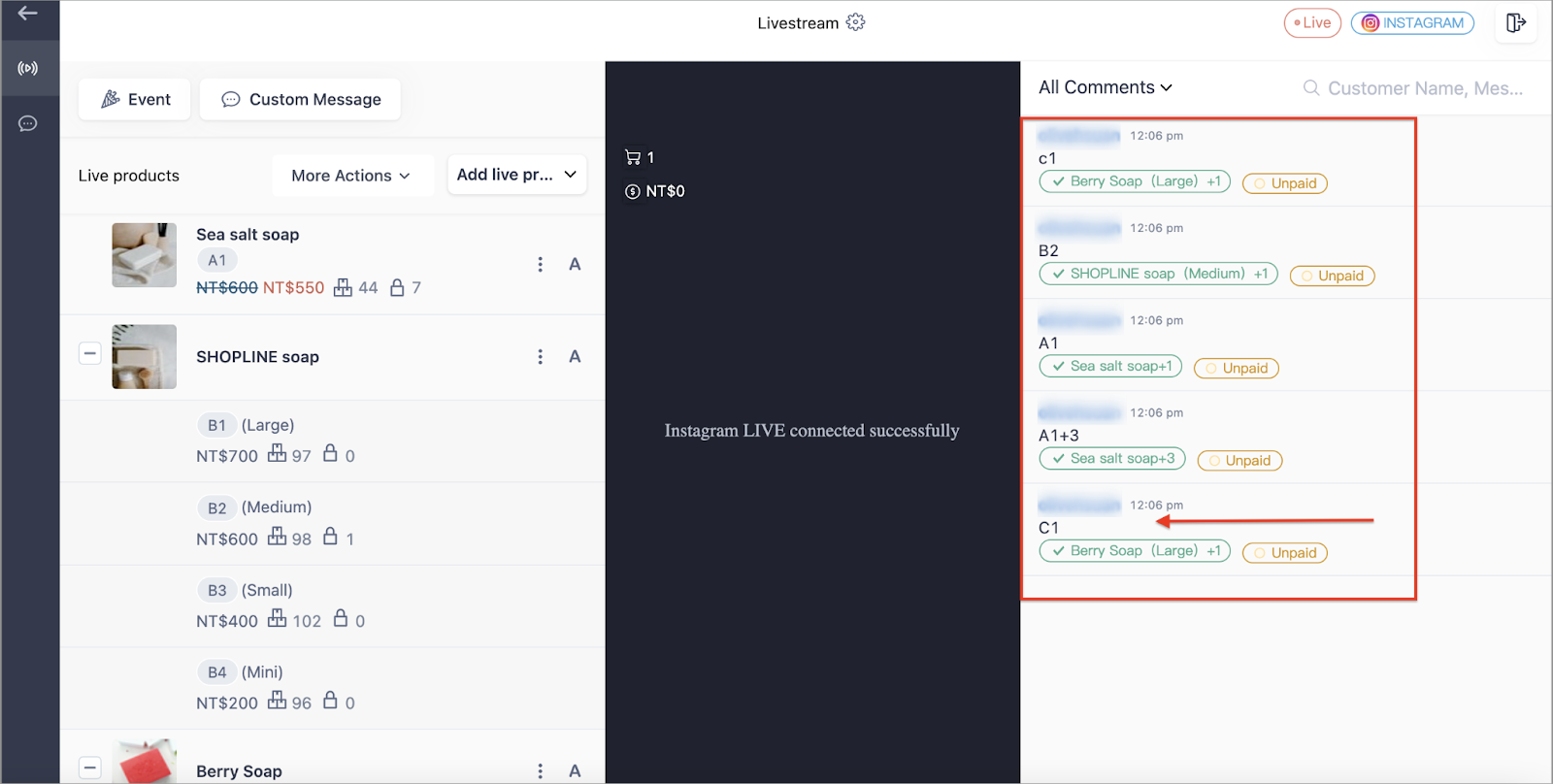
Task: Click Sea salt soap product thumbnail
Action: 144,255
